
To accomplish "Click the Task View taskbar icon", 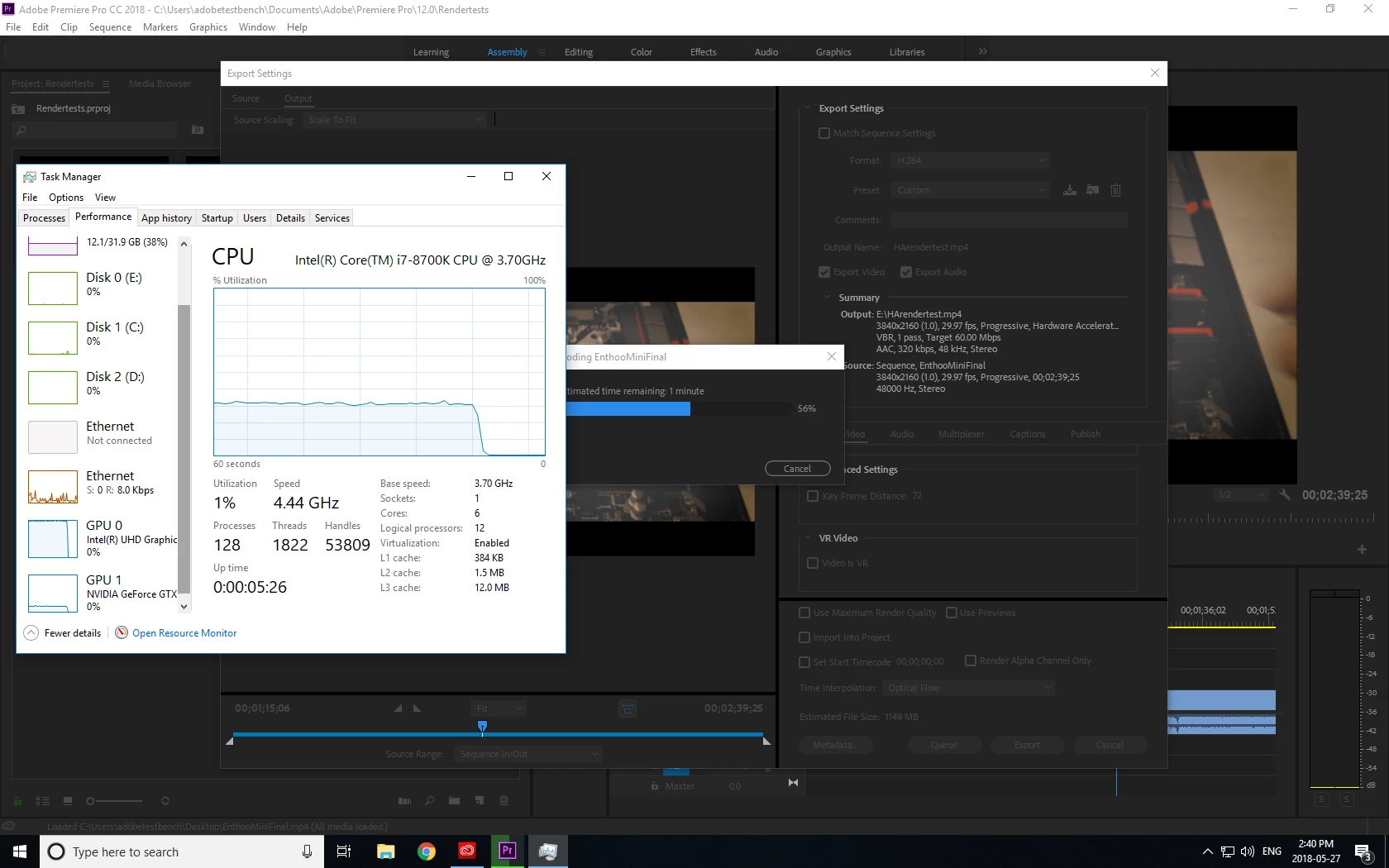I will click(344, 851).
